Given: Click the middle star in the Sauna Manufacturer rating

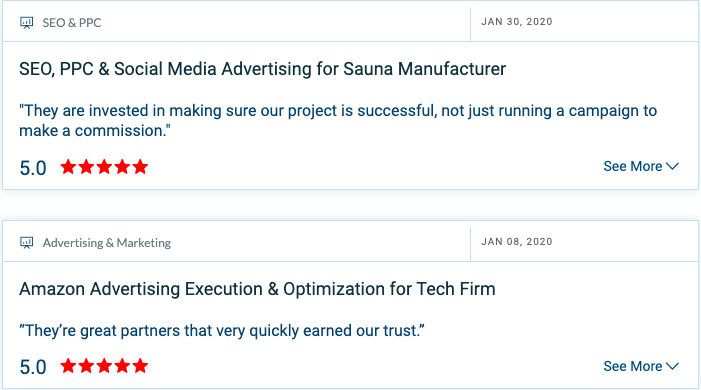Looking at the screenshot, I should [104, 166].
